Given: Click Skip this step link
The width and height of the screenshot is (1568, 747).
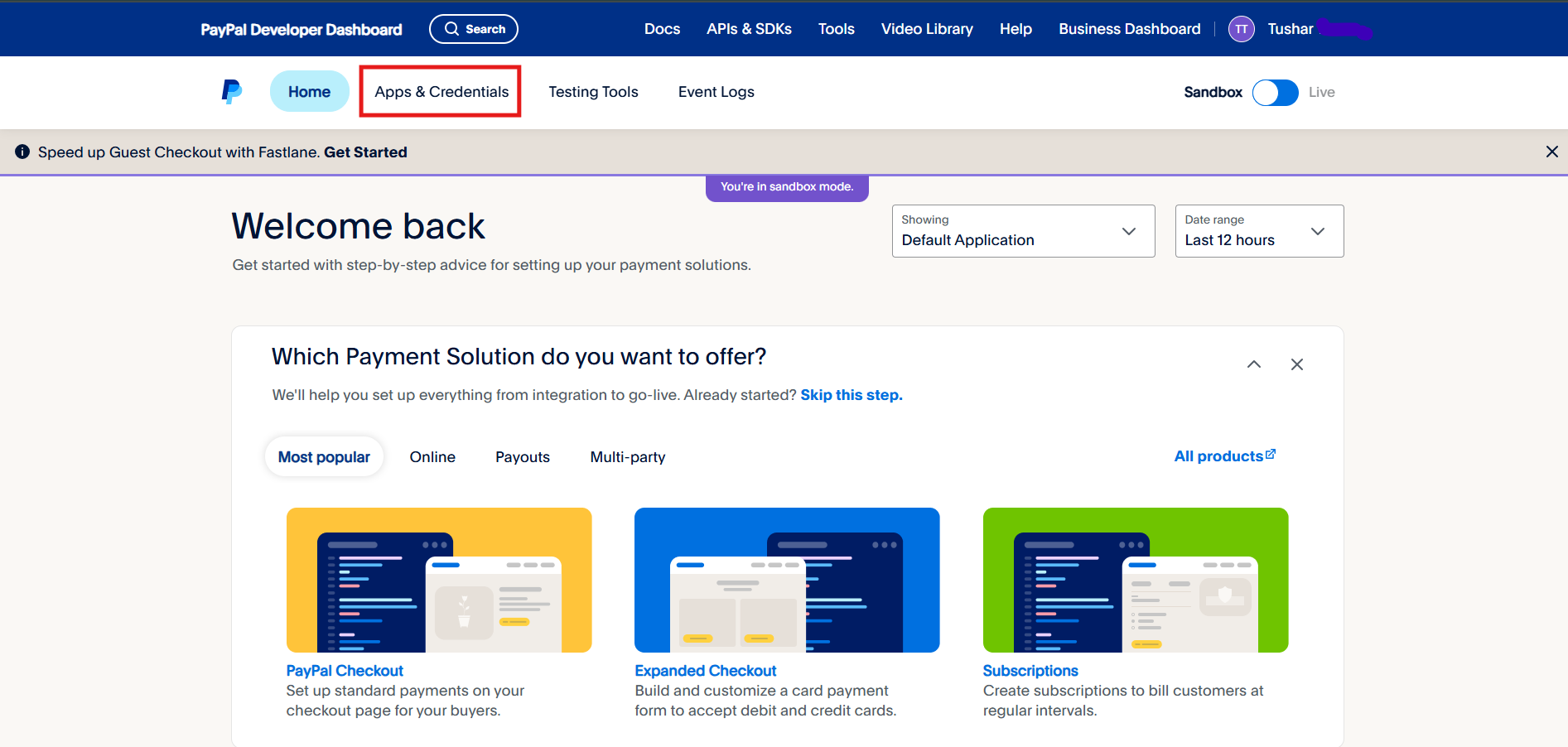Looking at the screenshot, I should [x=851, y=395].
